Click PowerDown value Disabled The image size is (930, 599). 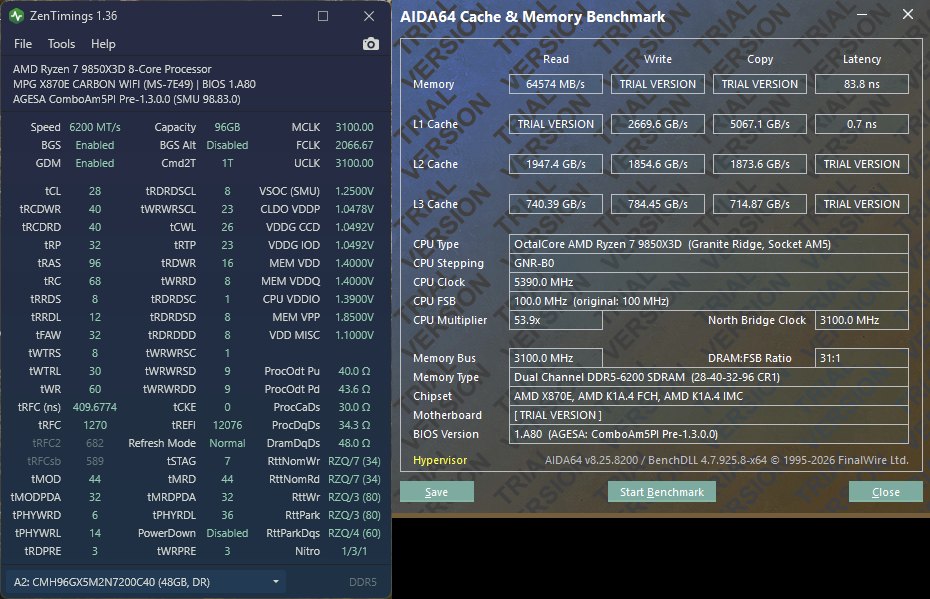(x=227, y=533)
